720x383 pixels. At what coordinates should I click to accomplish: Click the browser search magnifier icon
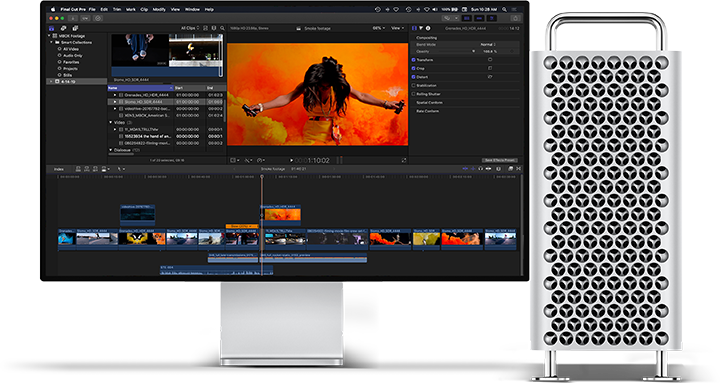pyautogui.click(x=222, y=28)
